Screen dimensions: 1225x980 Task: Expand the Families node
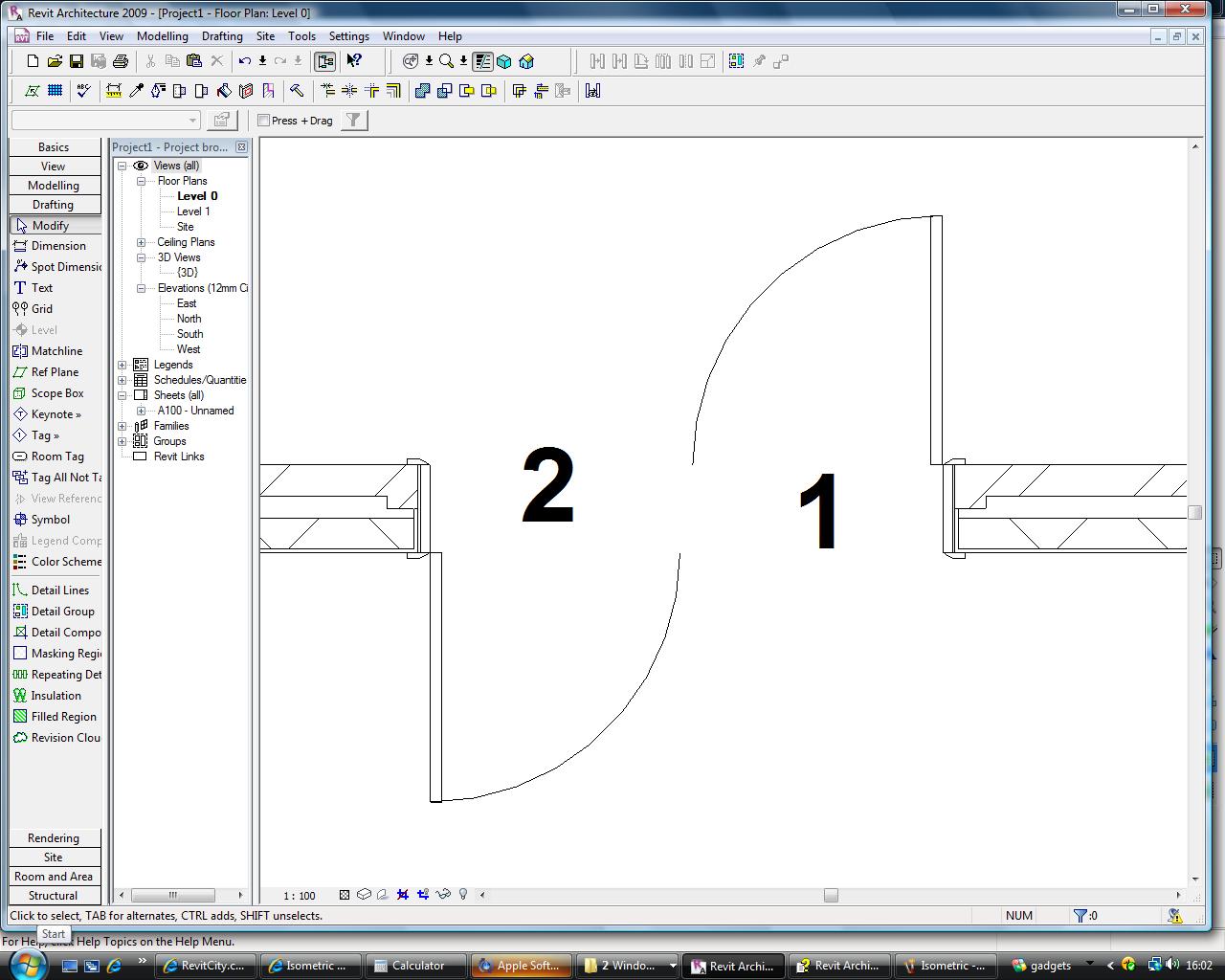click(122, 426)
